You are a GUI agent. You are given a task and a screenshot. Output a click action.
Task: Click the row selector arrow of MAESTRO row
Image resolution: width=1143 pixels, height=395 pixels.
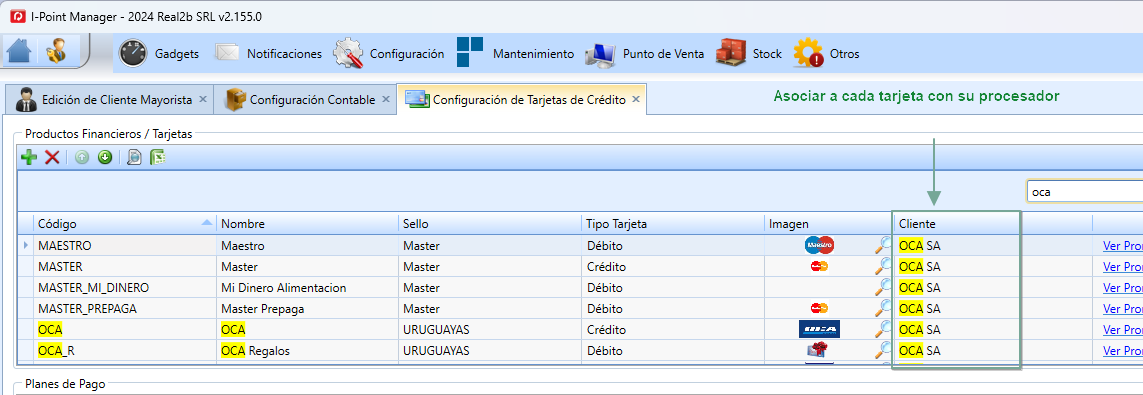click(x=26, y=246)
